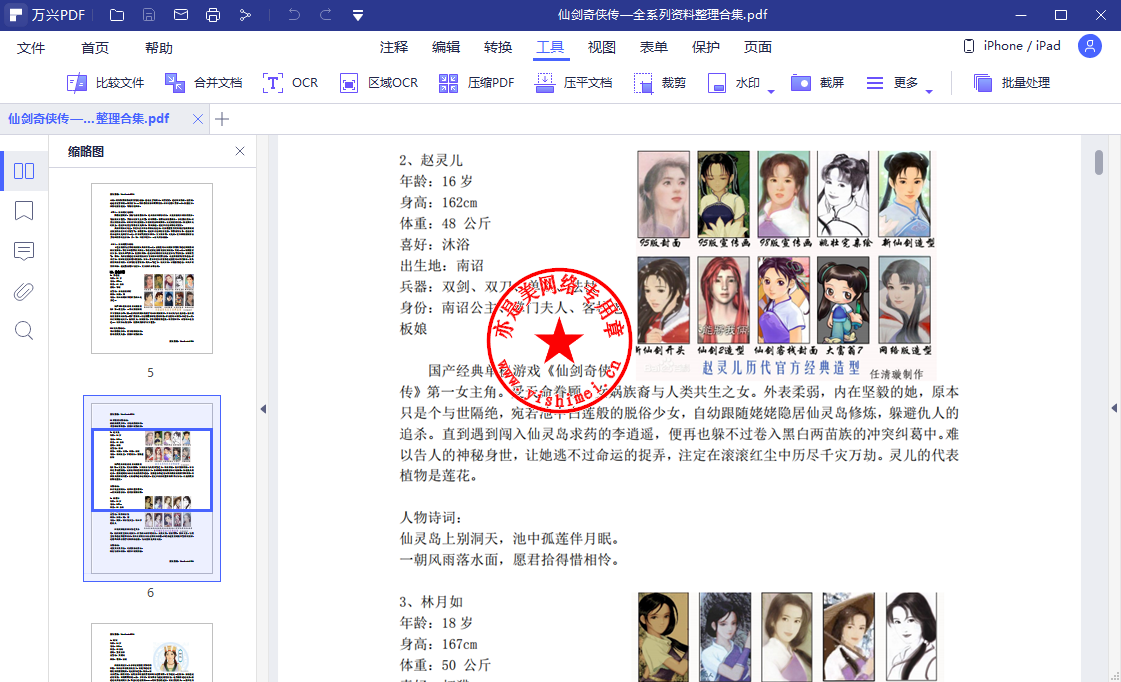Image resolution: width=1121 pixels, height=682 pixels.
Task: Select the 区域OCR tool
Action: [379, 83]
